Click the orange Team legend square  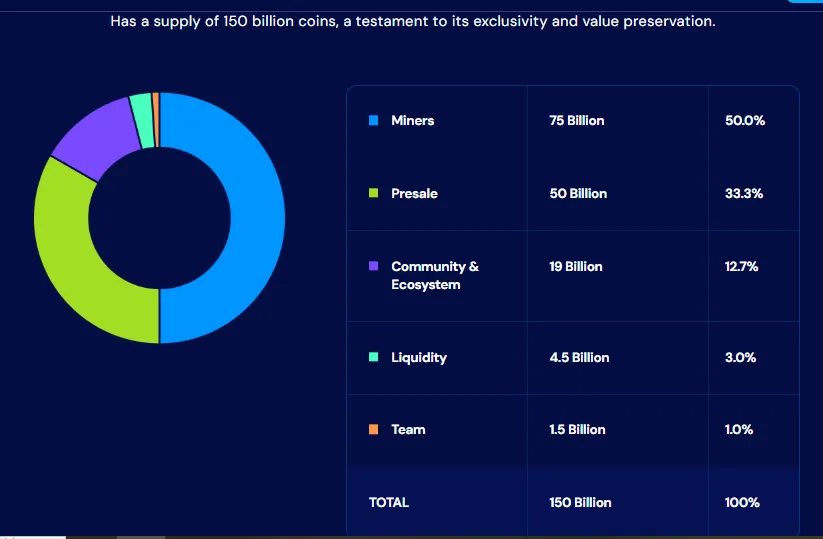click(374, 430)
